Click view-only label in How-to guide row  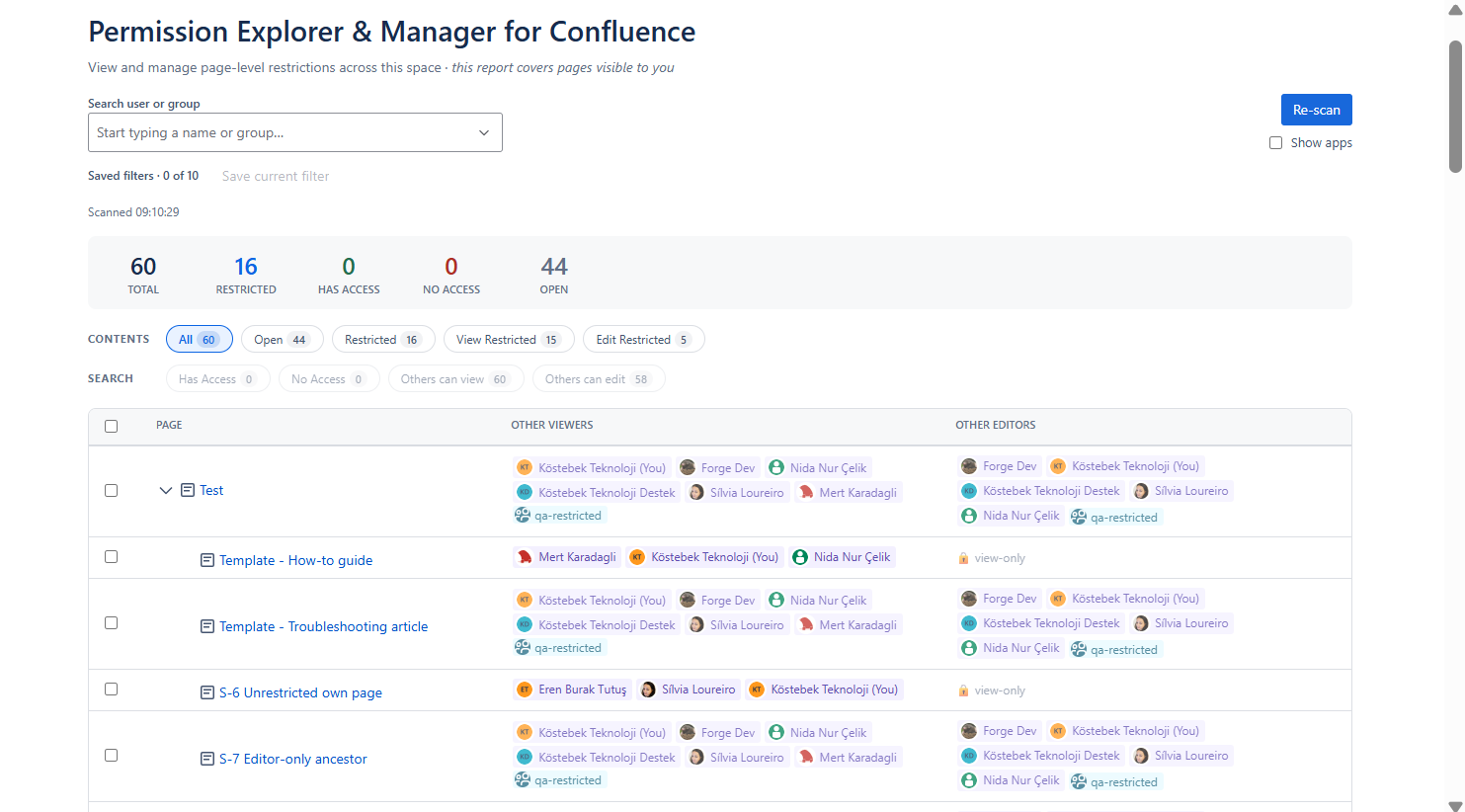[1000, 558]
